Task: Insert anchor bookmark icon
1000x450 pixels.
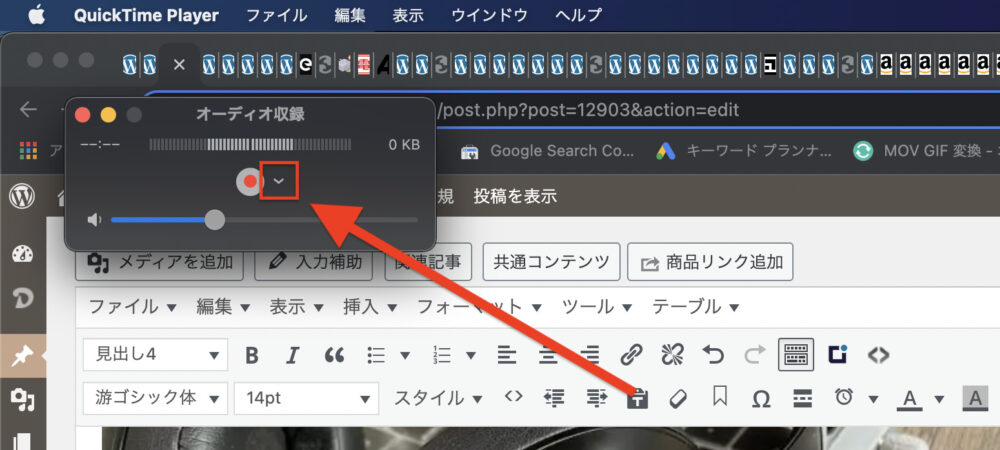Action: click(719, 397)
